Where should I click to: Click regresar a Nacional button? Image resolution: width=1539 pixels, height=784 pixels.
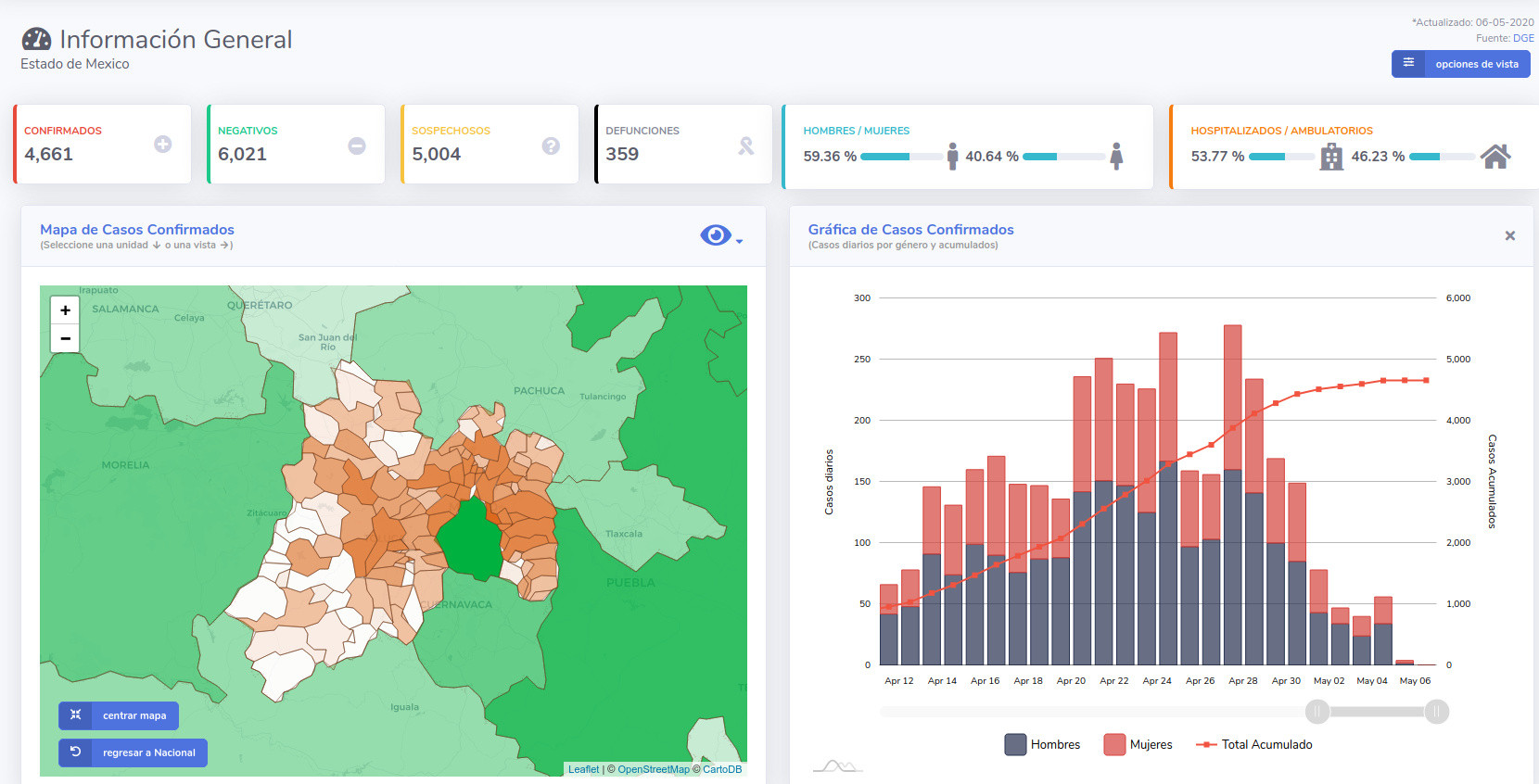[133, 752]
